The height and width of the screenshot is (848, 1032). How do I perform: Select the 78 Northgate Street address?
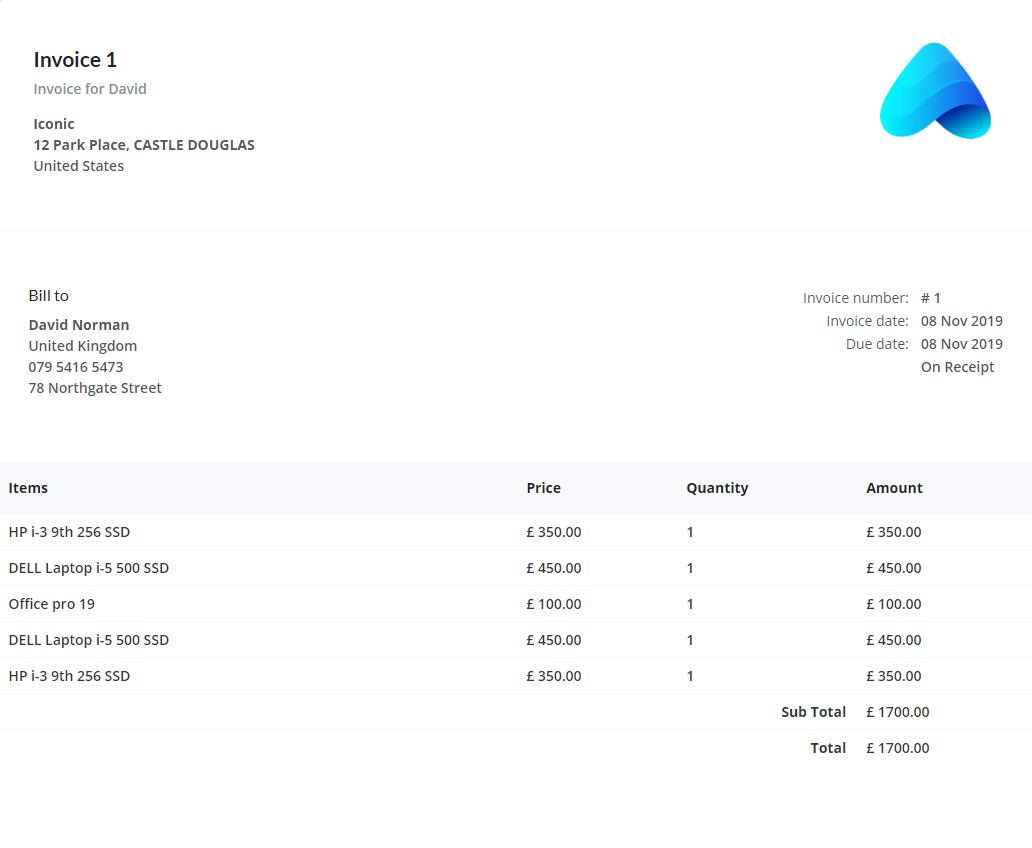[x=95, y=388]
